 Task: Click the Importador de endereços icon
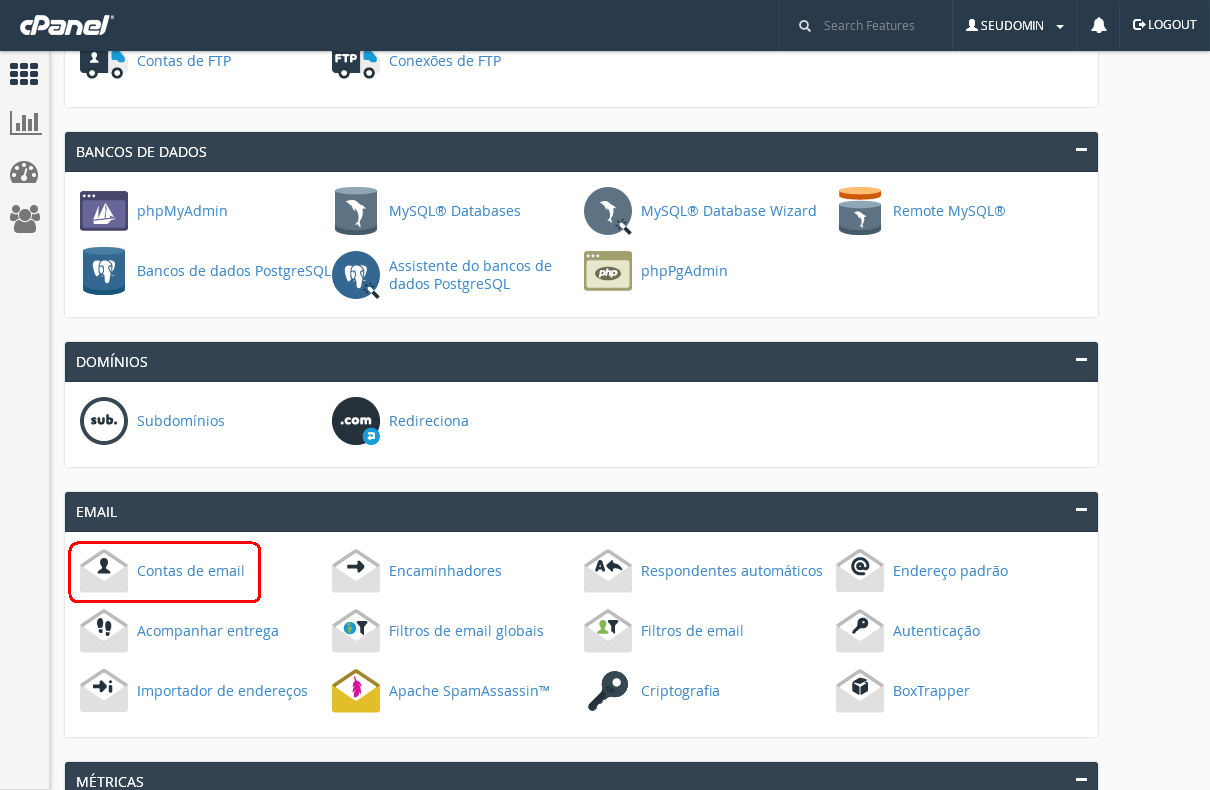pyautogui.click(x=104, y=691)
